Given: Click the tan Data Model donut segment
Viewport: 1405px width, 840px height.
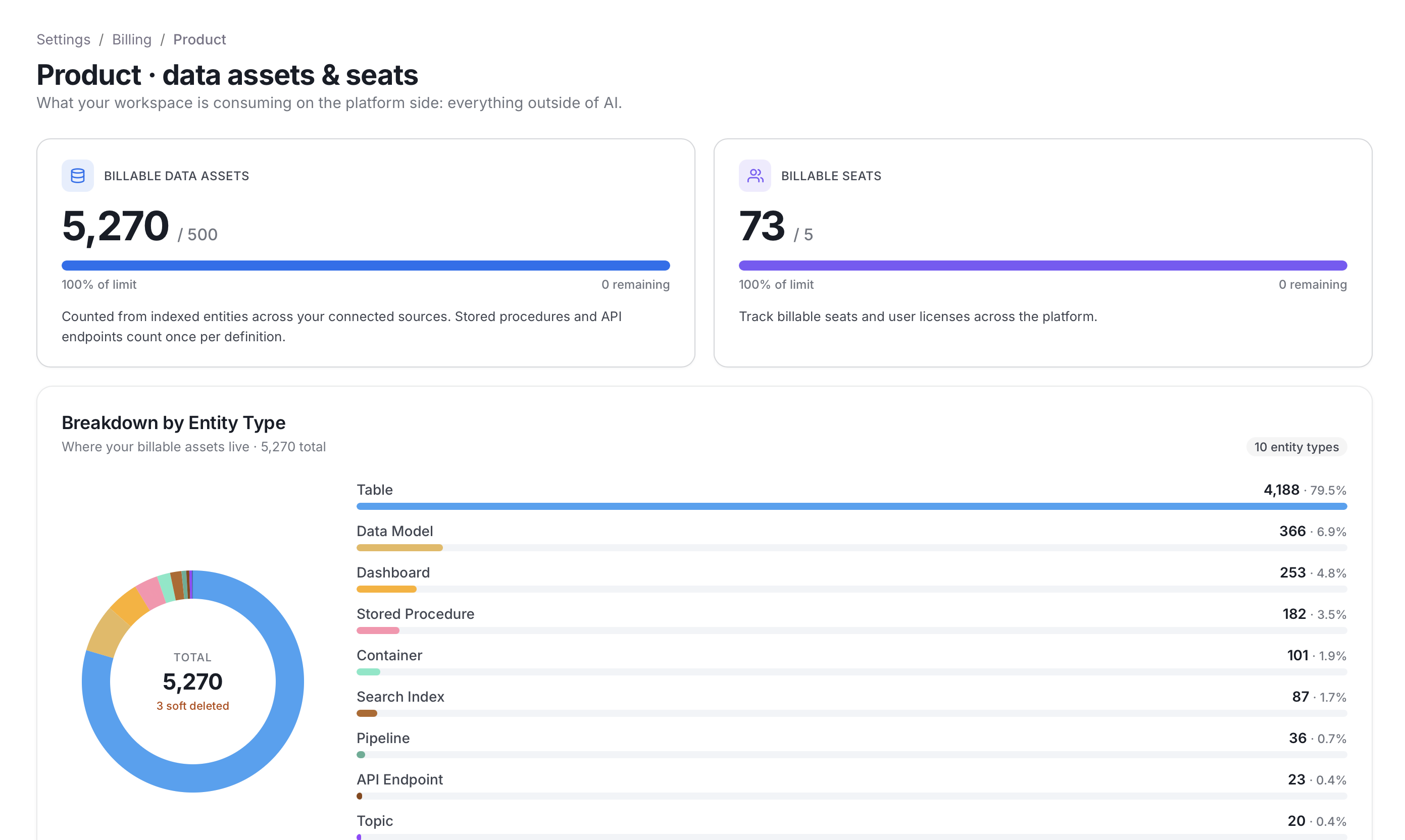Looking at the screenshot, I should click(107, 633).
